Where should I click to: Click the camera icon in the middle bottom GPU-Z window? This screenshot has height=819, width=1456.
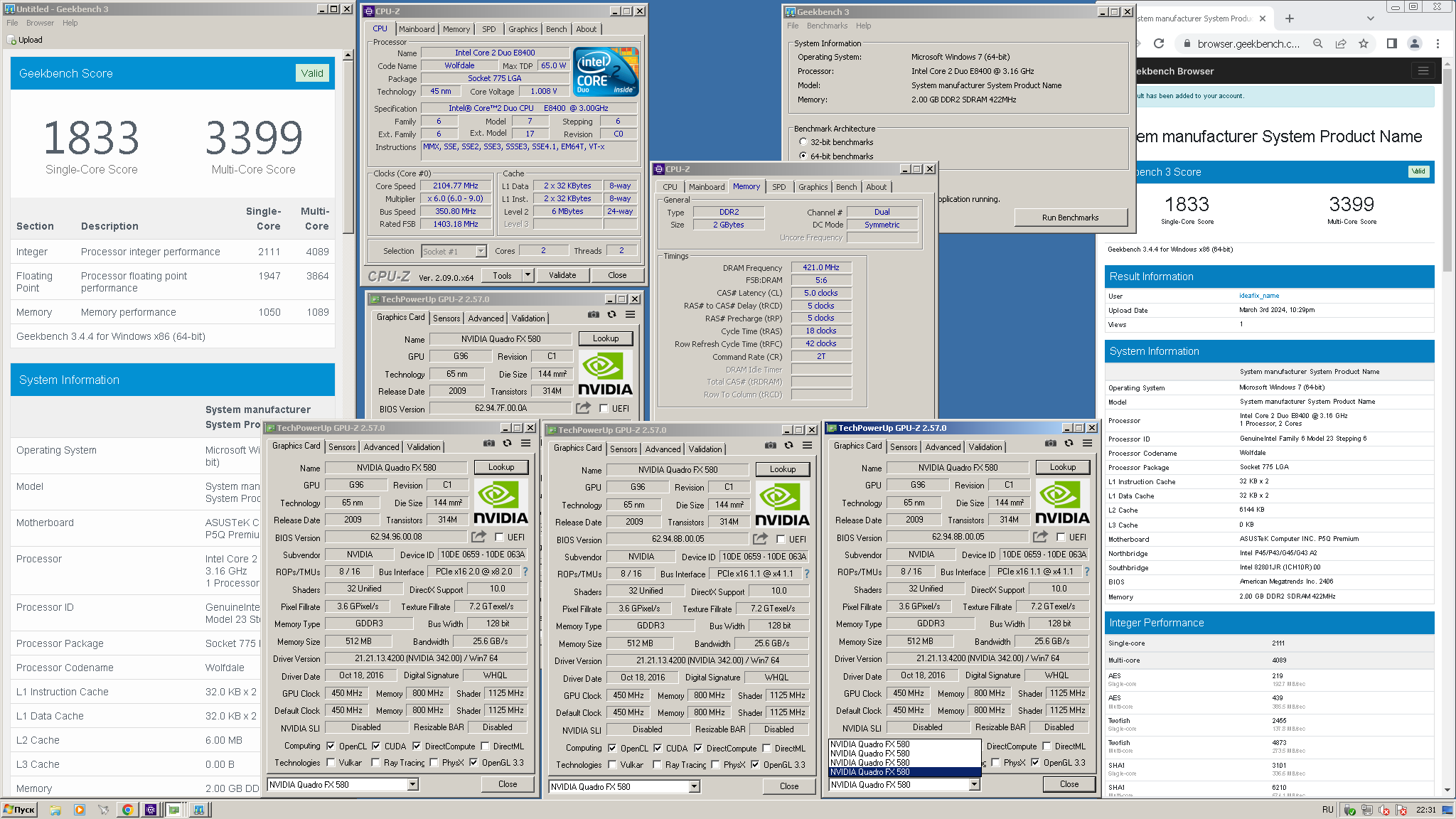[770, 445]
